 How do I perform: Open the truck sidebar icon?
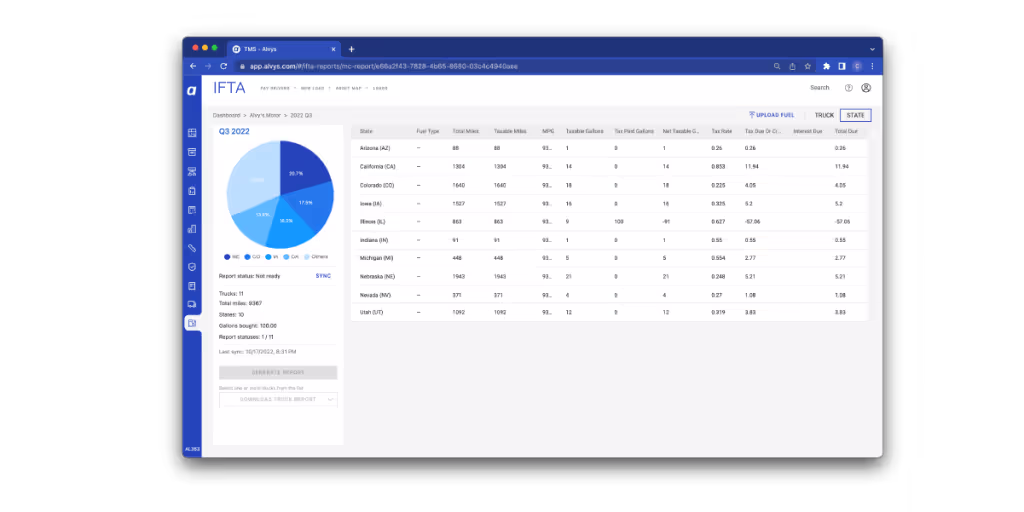(192, 304)
